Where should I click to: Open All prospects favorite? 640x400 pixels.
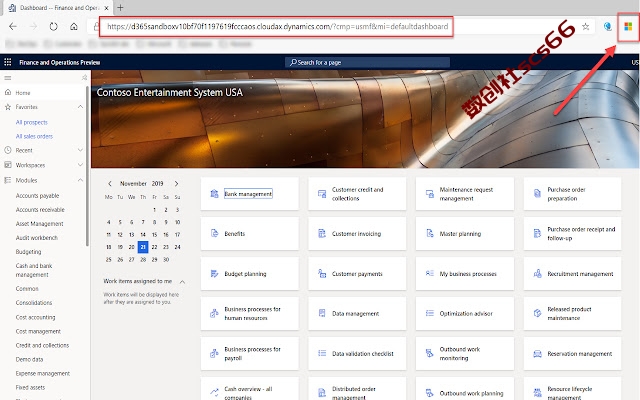31,122
